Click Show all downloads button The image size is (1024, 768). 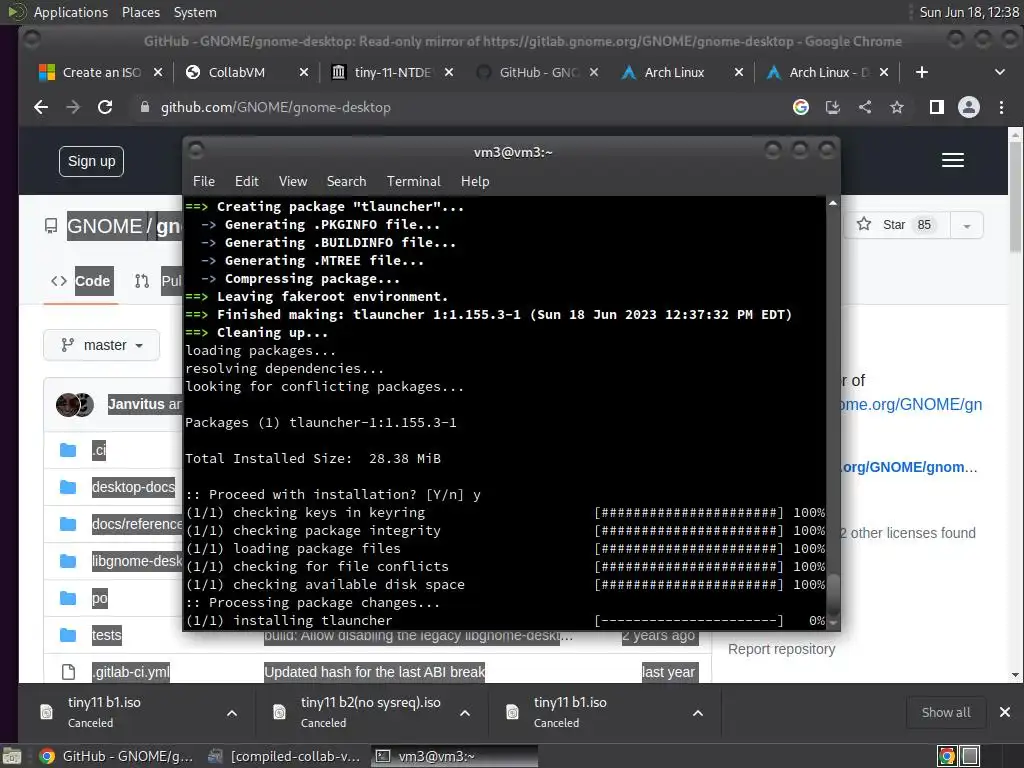coord(946,712)
